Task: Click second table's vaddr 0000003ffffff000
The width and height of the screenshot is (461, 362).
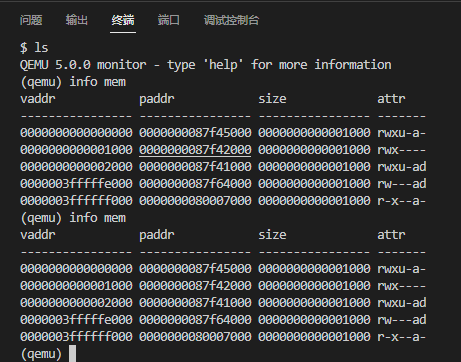Action: [x=76, y=337]
